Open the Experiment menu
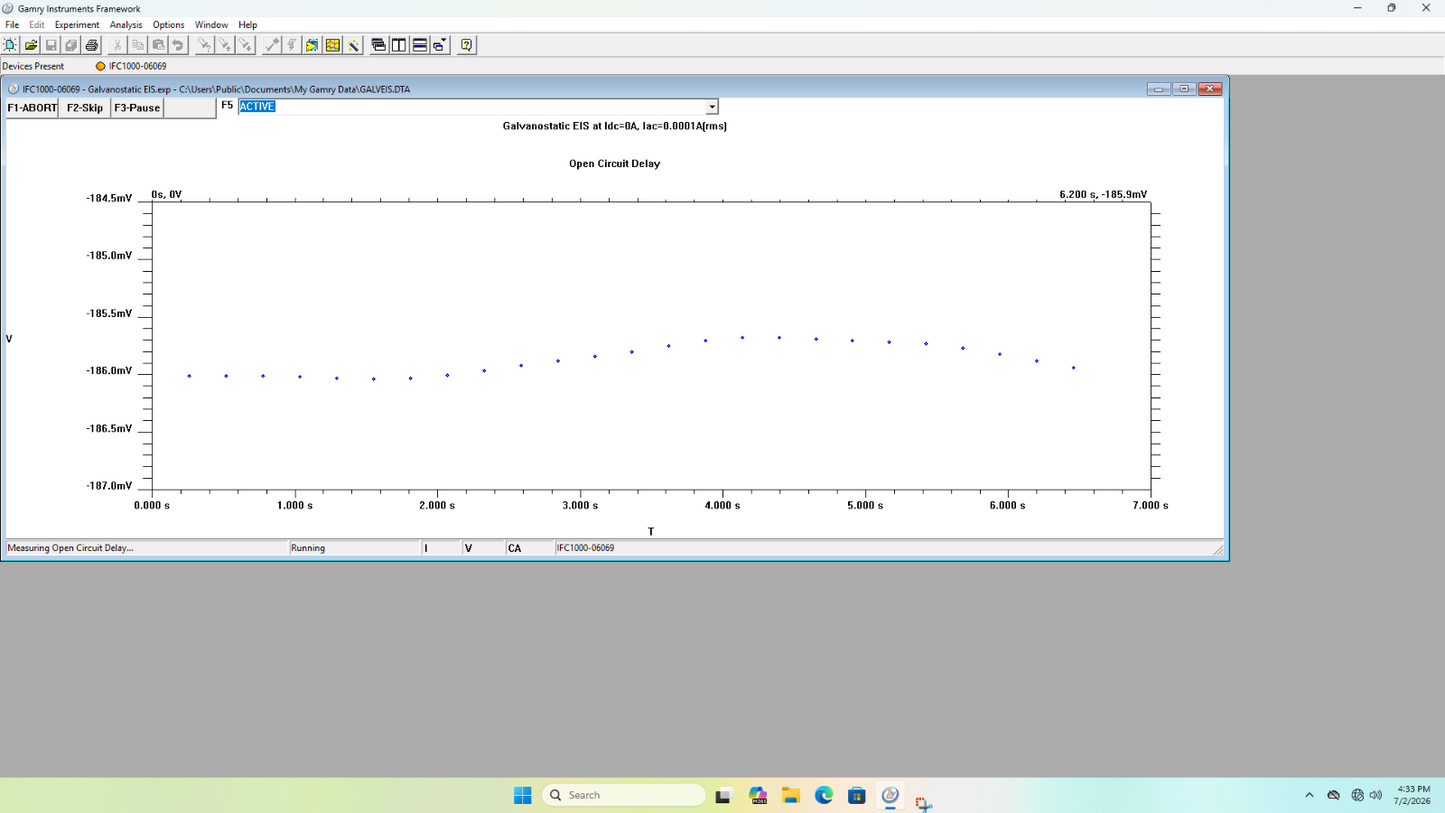 coord(77,25)
